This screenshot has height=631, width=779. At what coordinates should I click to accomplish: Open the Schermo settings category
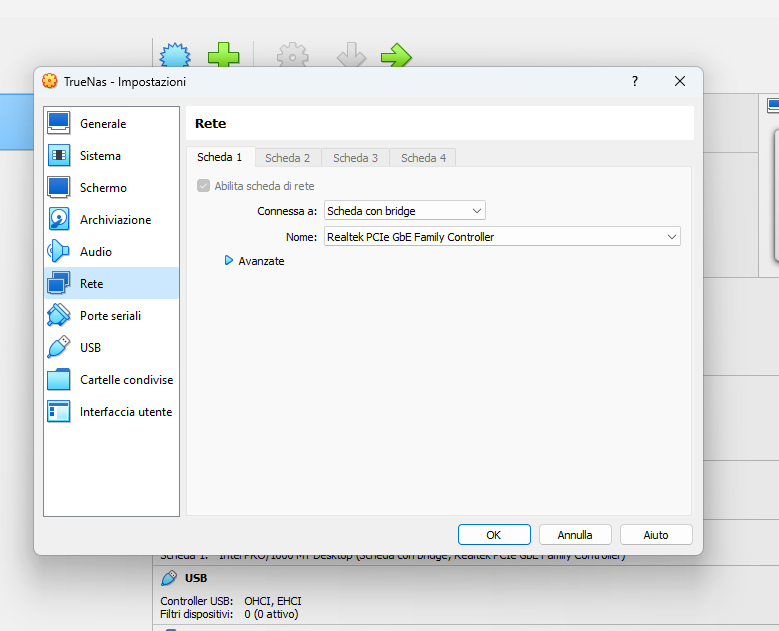coord(111,188)
